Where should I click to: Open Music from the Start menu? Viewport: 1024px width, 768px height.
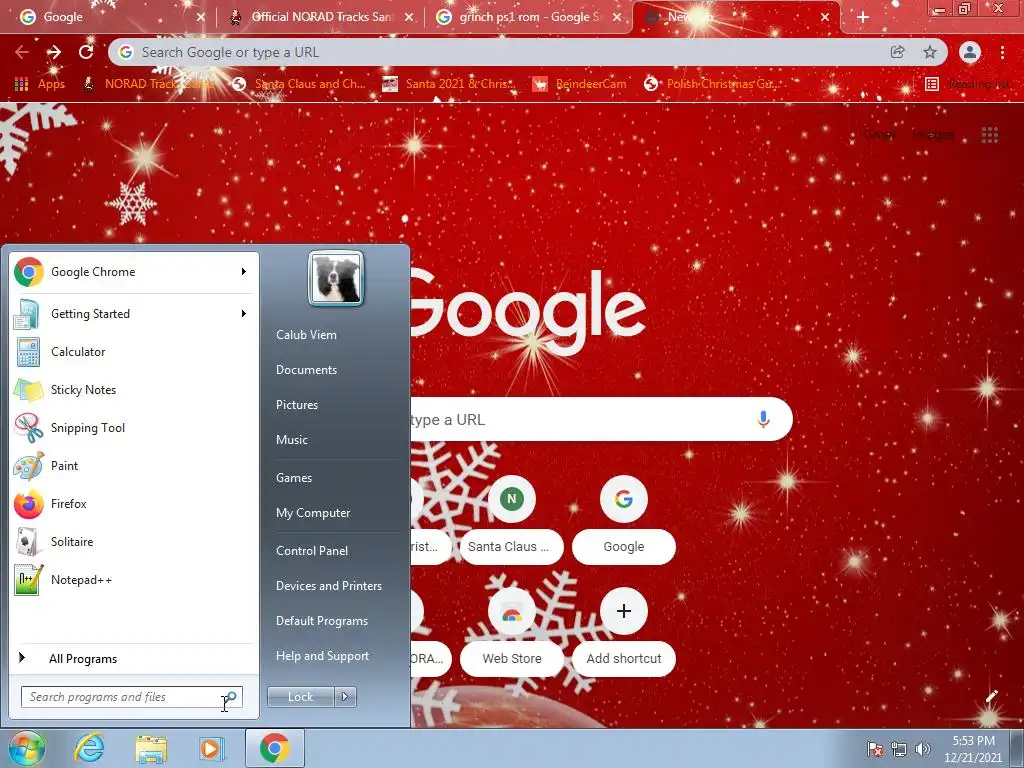coord(291,440)
